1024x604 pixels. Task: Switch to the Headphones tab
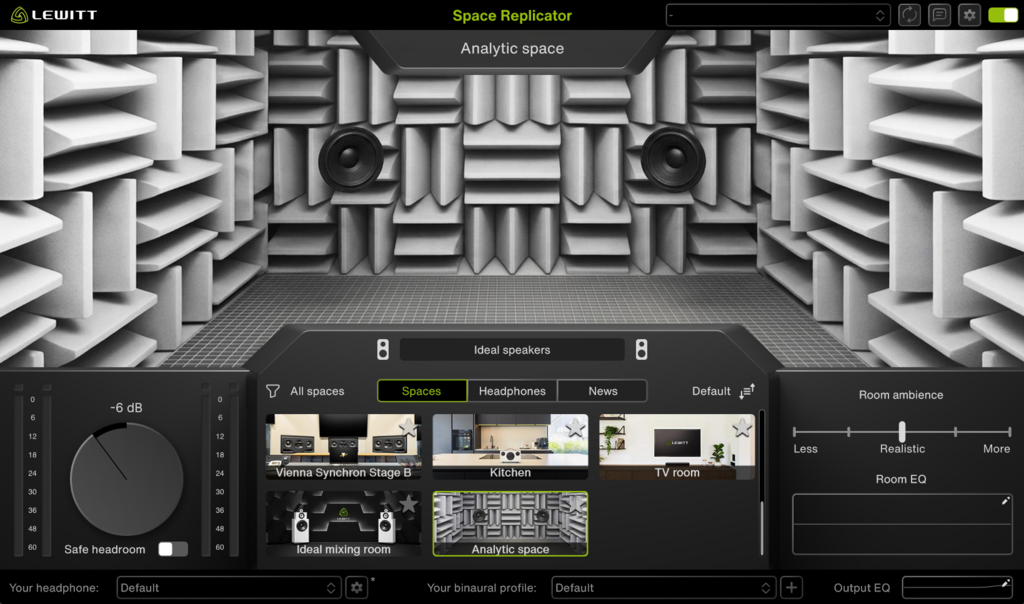point(512,391)
